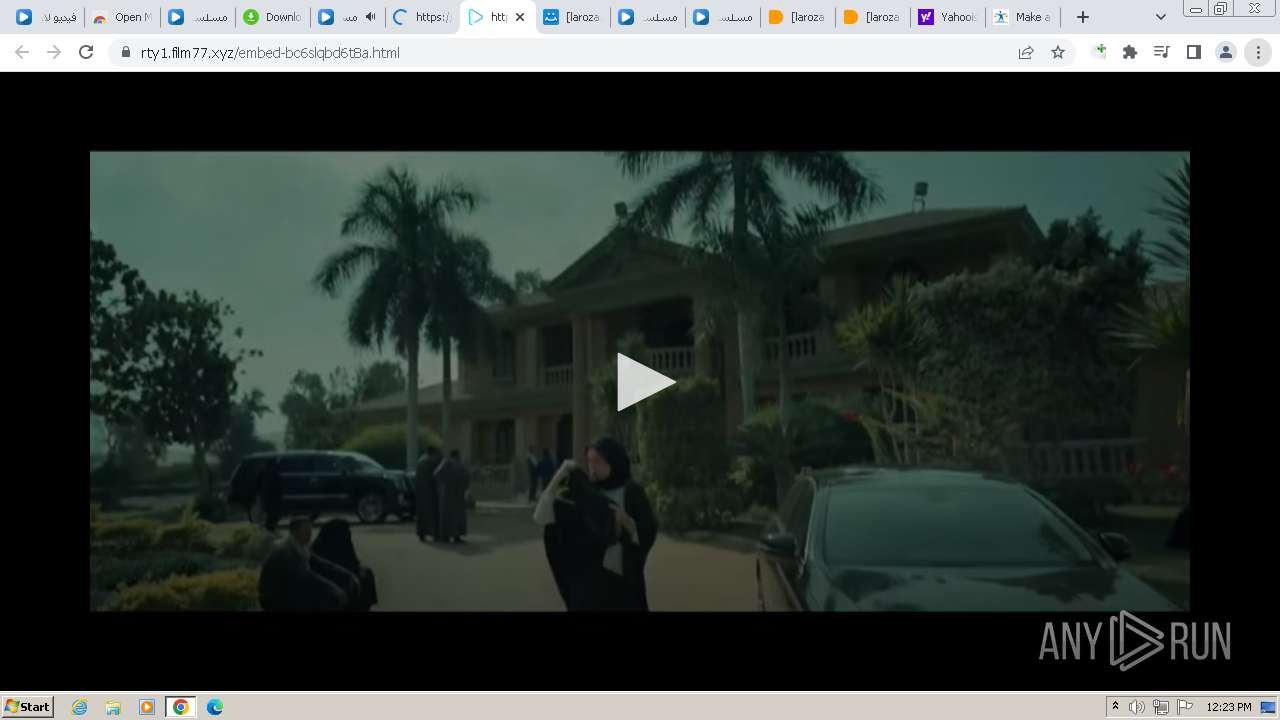Open the media controls icon in toolbar
1280x720 pixels.
point(1162,52)
